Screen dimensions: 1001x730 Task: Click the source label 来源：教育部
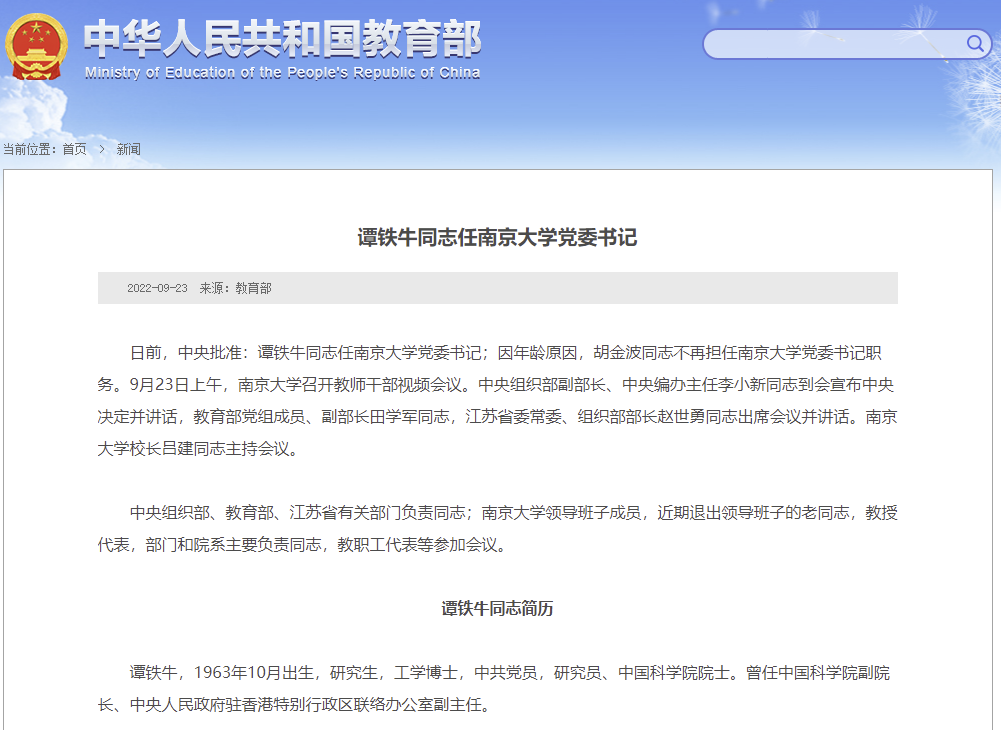point(236,288)
